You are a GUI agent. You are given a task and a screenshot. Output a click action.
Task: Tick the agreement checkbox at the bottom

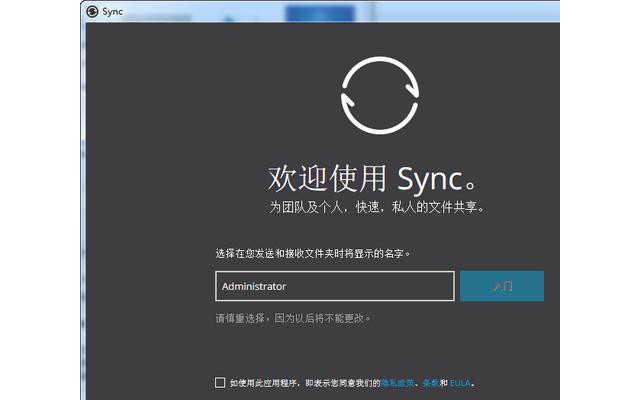coord(220,382)
